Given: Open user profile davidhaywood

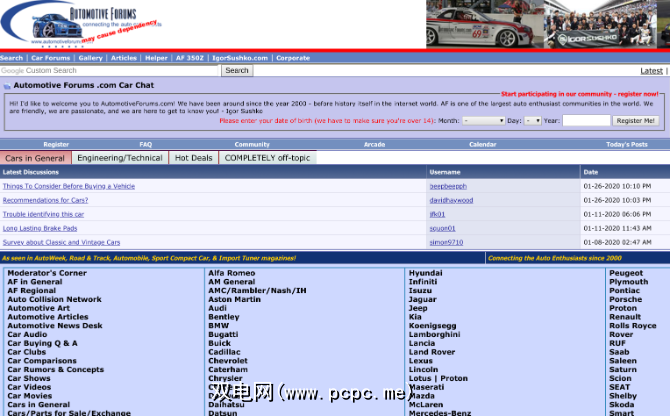Looking at the screenshot, I should 451,200.
